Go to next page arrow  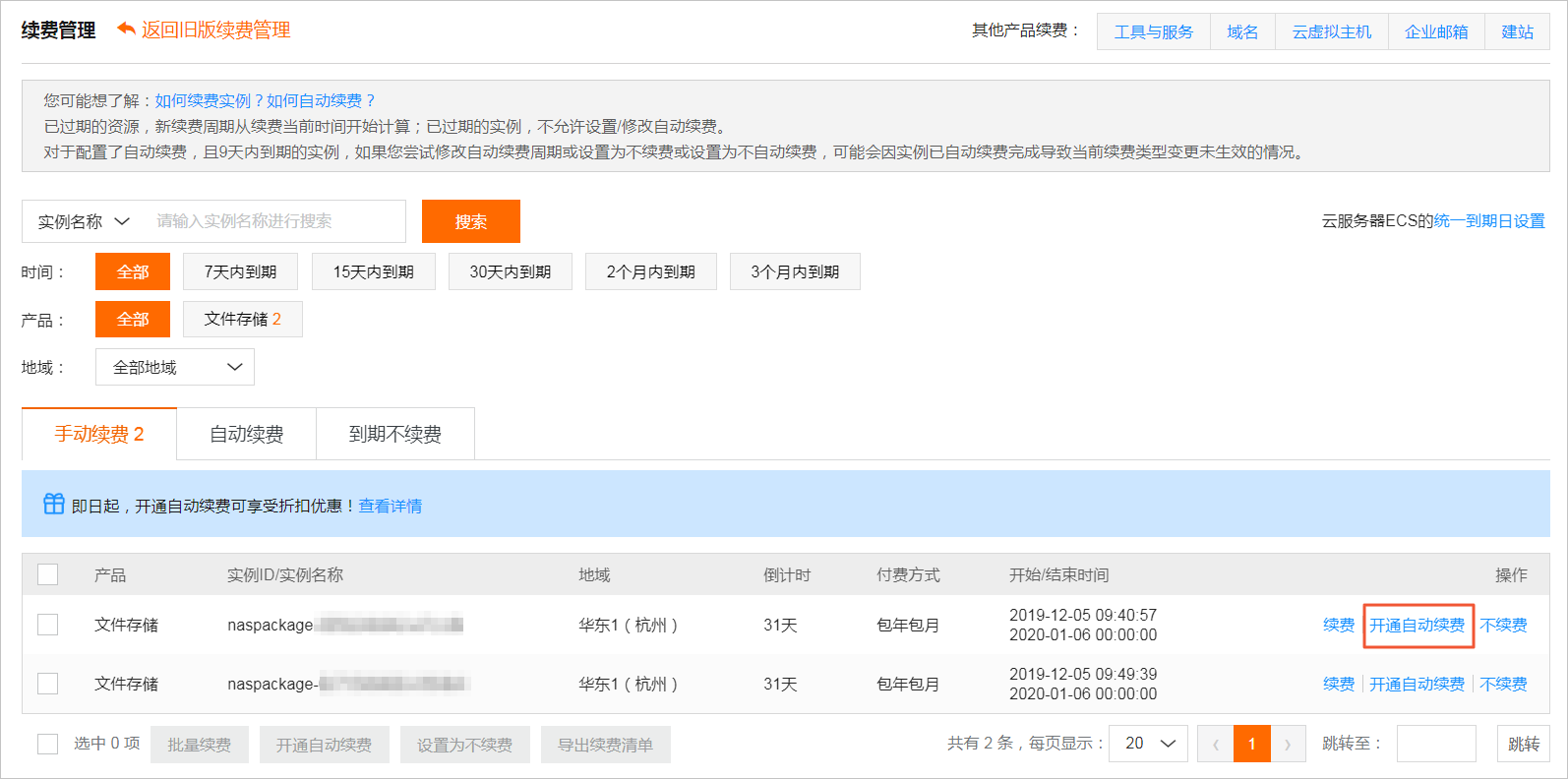(x=1288, y=744)
